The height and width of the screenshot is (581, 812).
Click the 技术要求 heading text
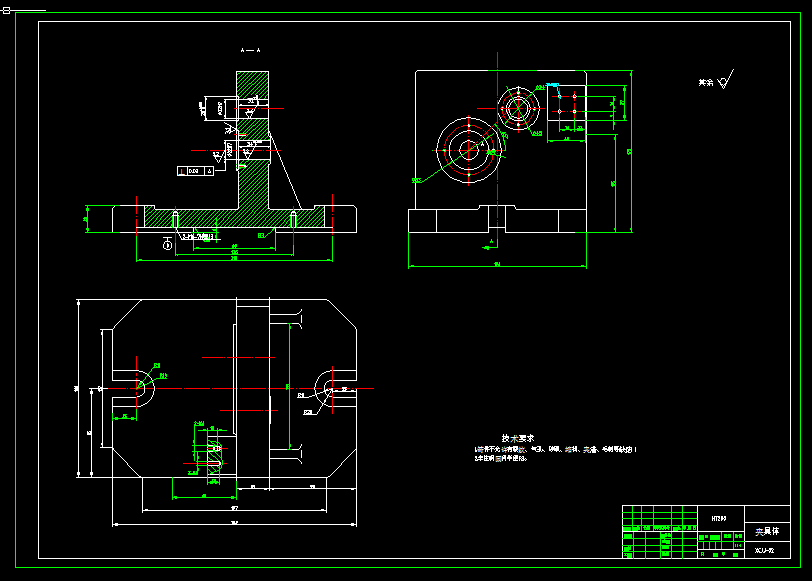pyautogui.click(x=518, y=438)
